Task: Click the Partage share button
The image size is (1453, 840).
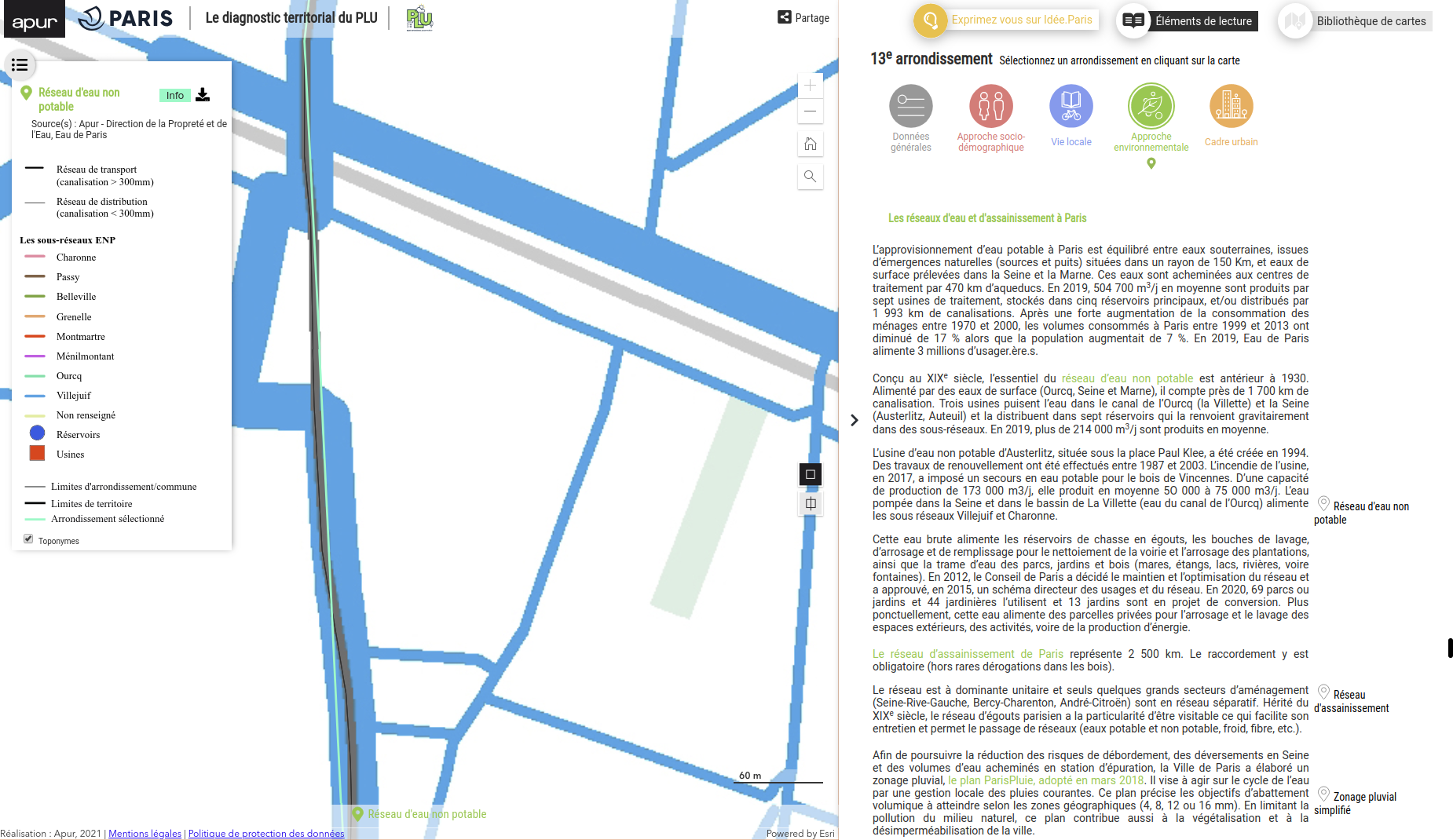Action: click(x=803, y=18)
